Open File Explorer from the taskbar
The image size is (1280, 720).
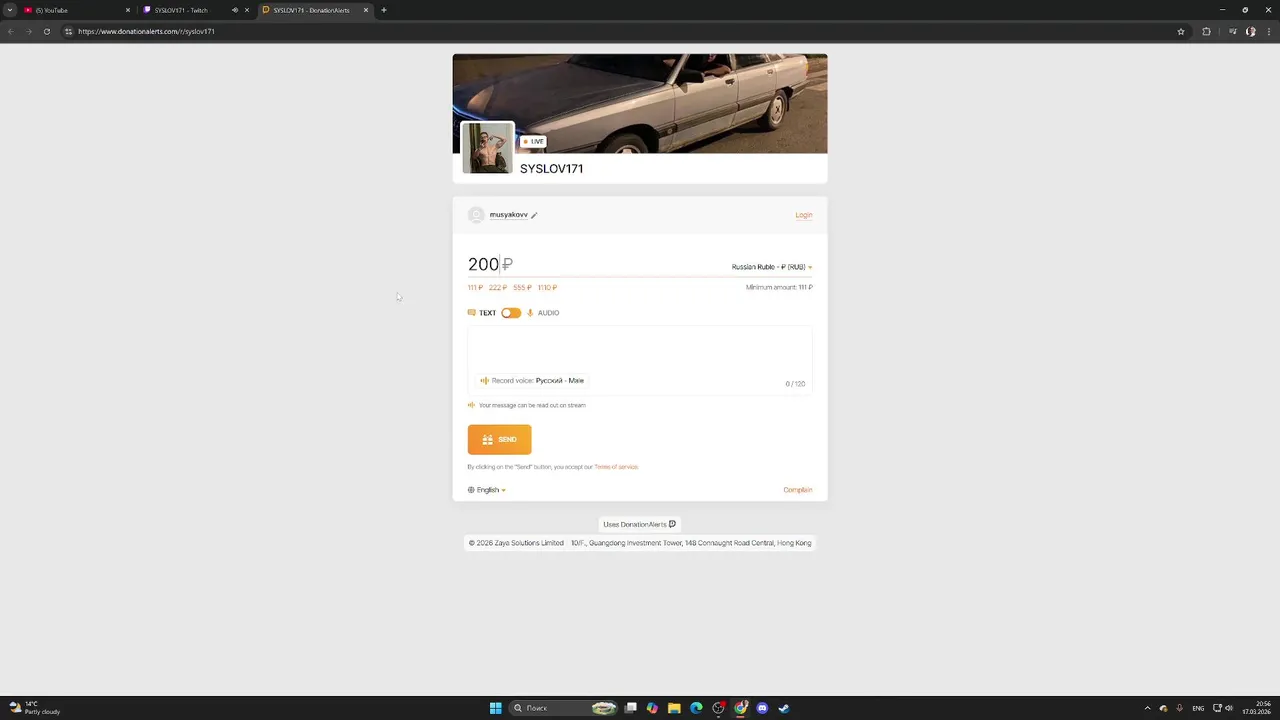pyautogui.click(x=674, y=708)
